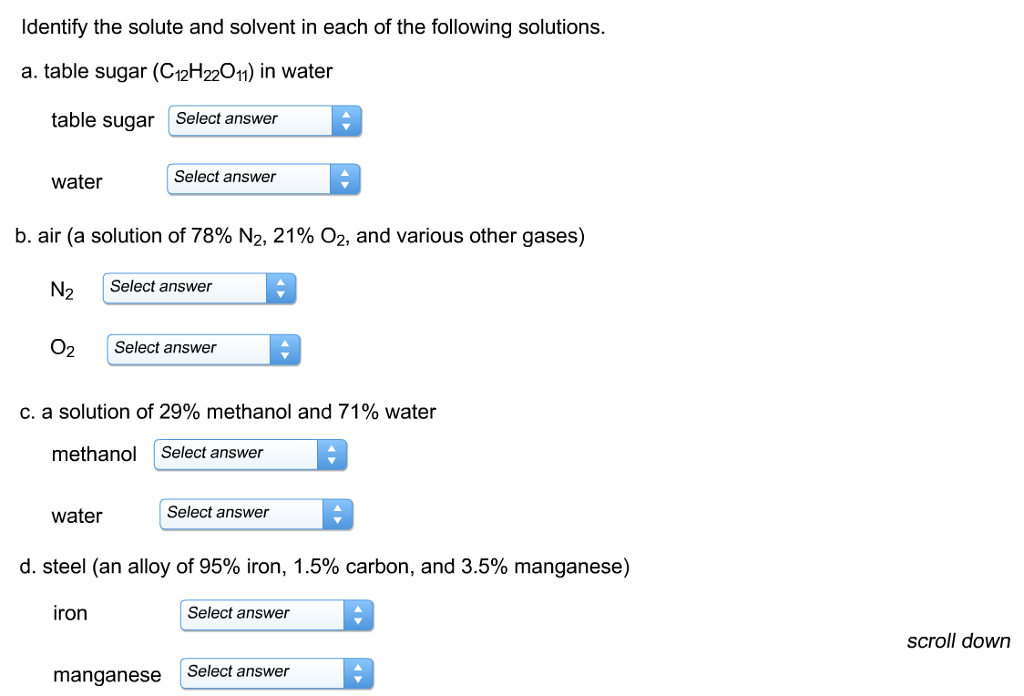Click the scroll down link
This screenshot has height=696, width=1024.
tap(958, 641)
